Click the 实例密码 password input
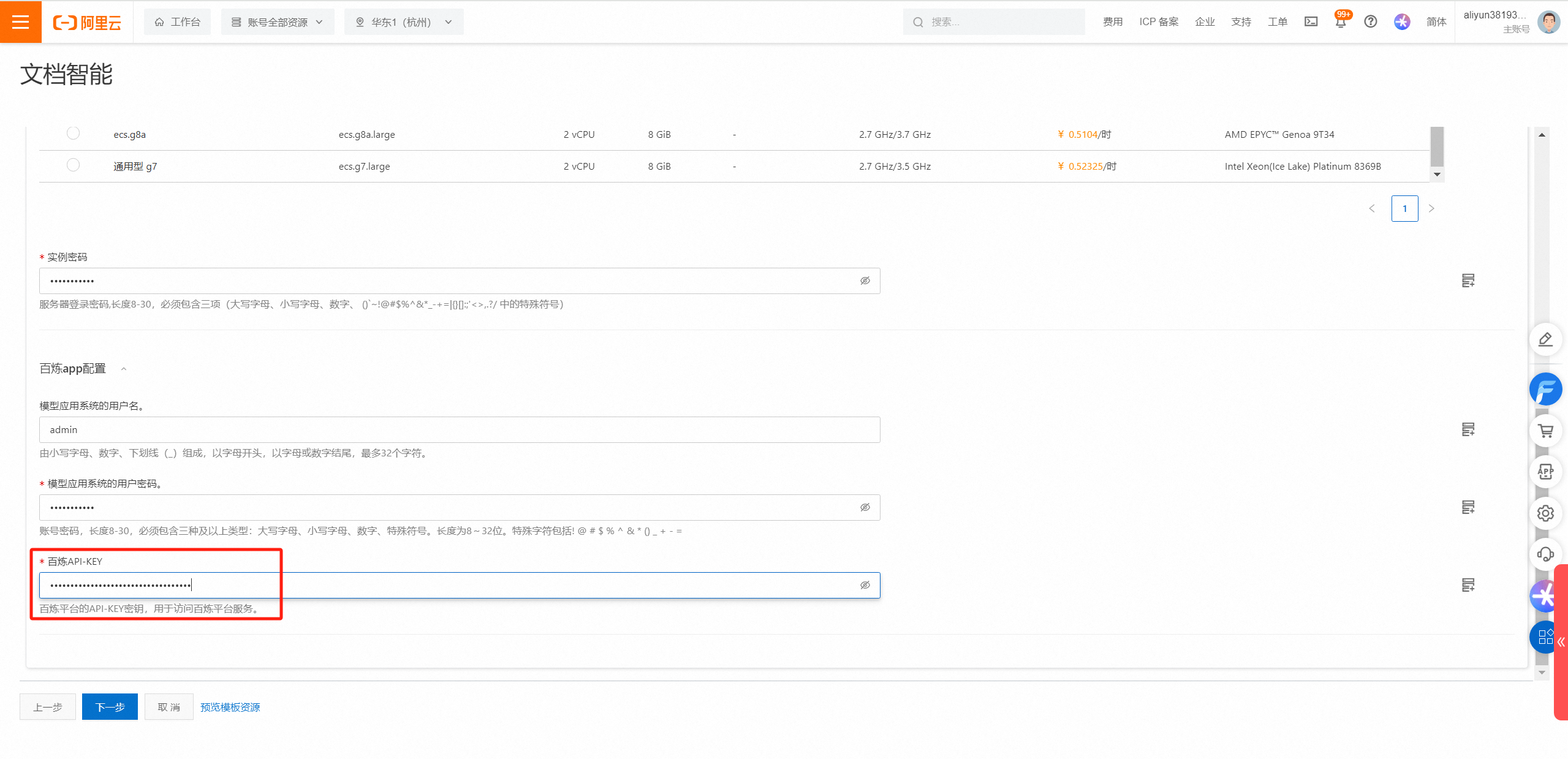1568x759 pixels. (460, 281)
